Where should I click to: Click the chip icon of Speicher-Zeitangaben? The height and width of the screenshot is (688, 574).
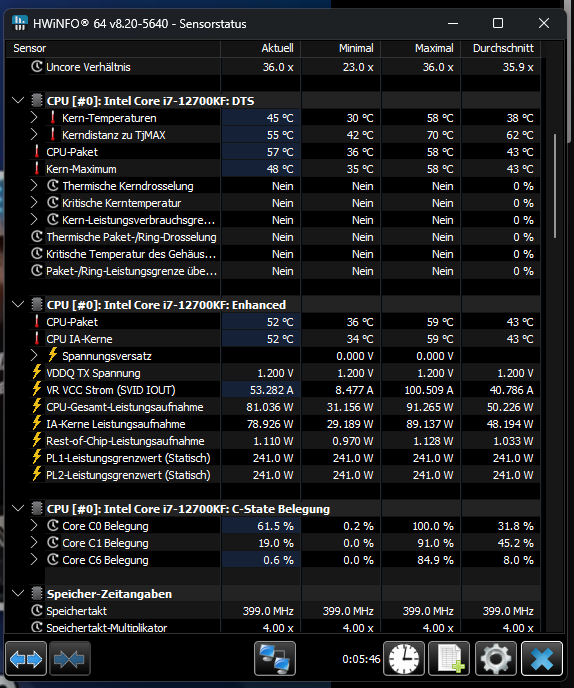coord(37,594)
